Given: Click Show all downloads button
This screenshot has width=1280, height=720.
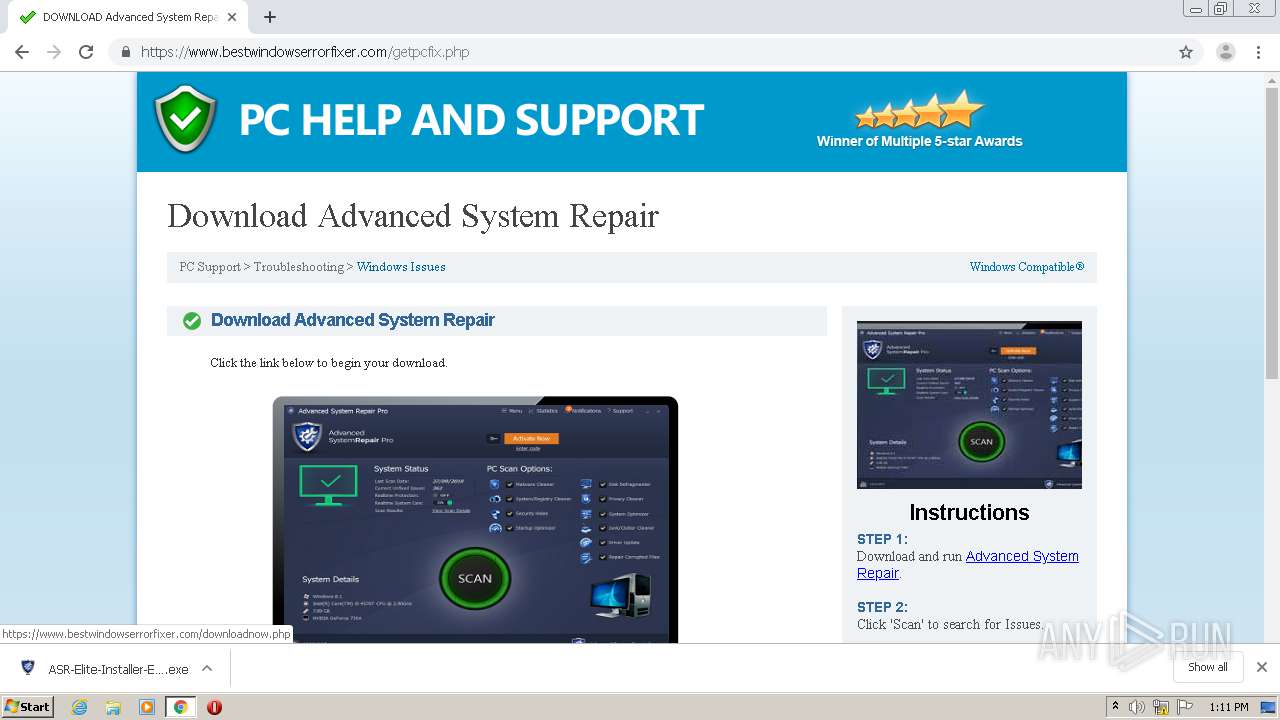Looking at the screenshot, I should pyautogui.click(x=1208, y=667).
